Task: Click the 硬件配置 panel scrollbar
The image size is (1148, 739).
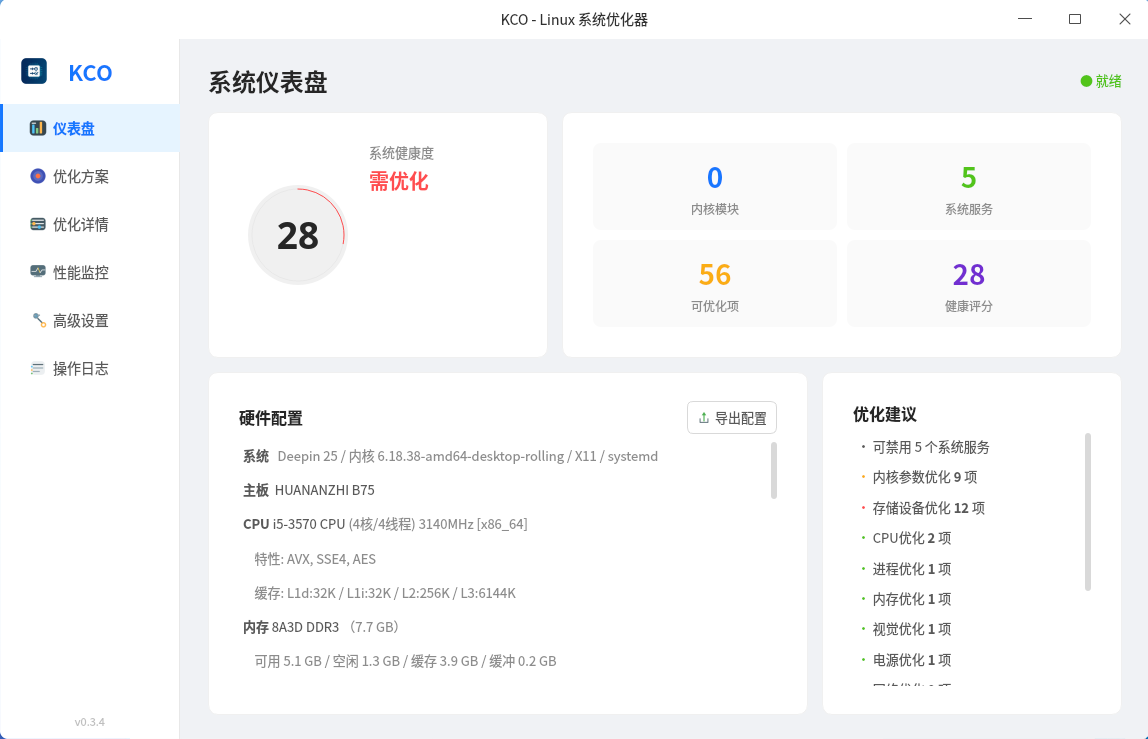Action: pyautogui.click(x=774, y=470)
